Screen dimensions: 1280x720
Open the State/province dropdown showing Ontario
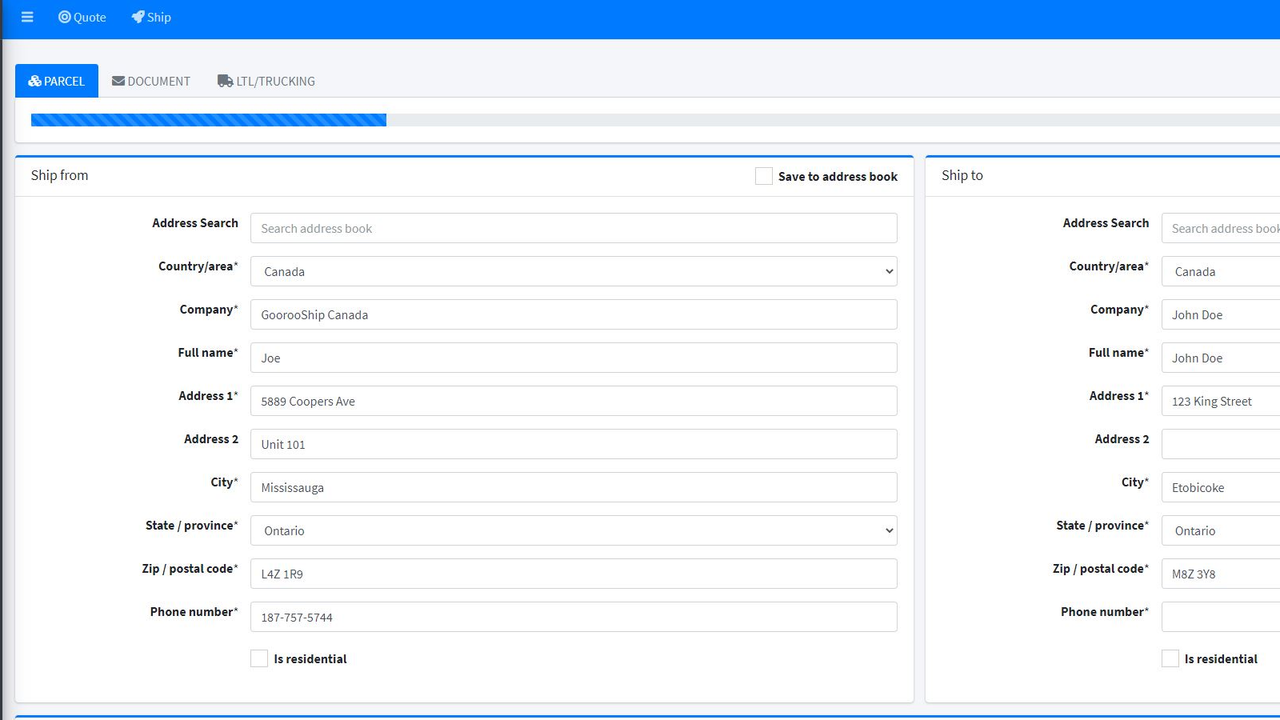pyautogui.click(x=573, y=530)
